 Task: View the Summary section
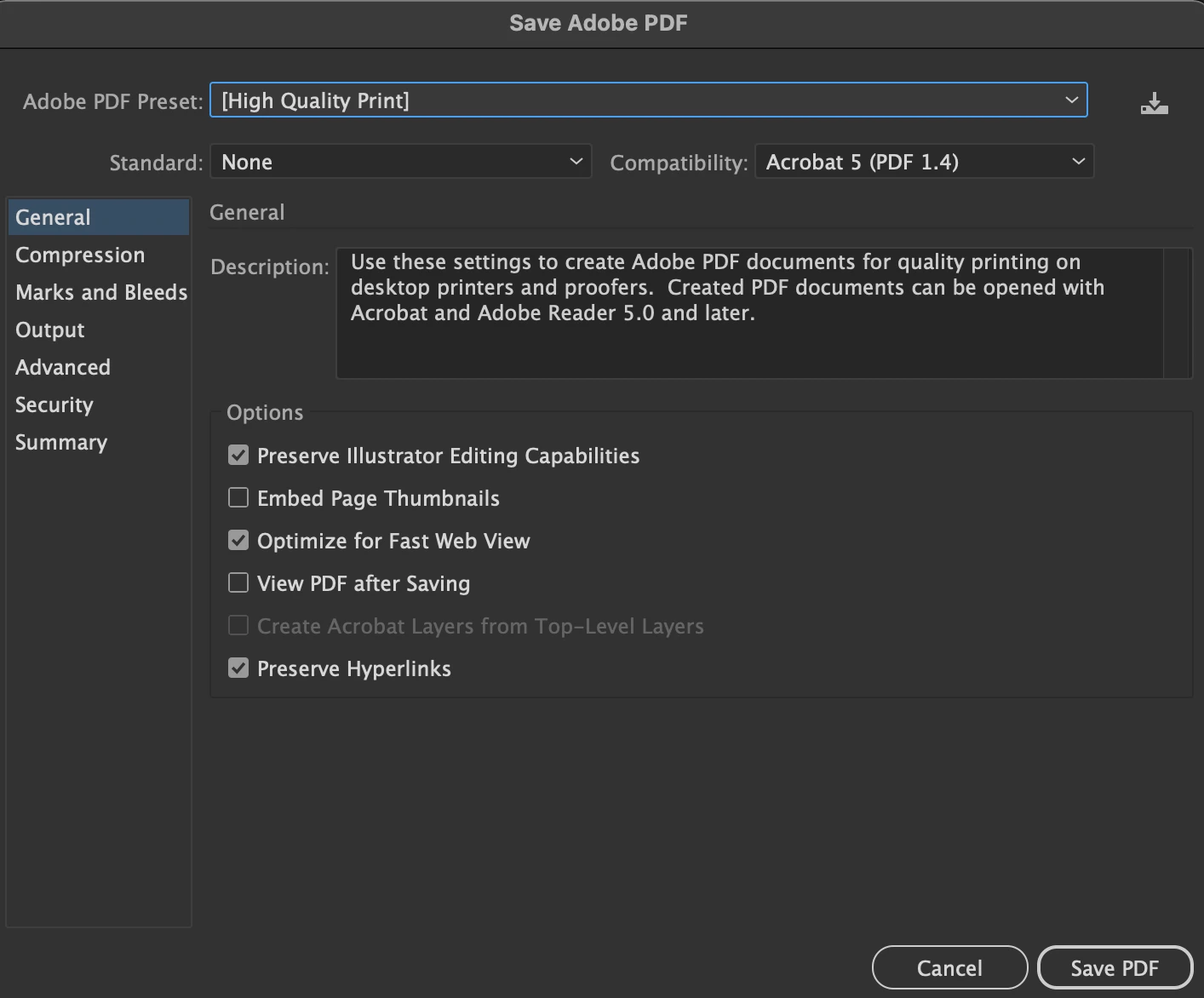tap(98, 442)
